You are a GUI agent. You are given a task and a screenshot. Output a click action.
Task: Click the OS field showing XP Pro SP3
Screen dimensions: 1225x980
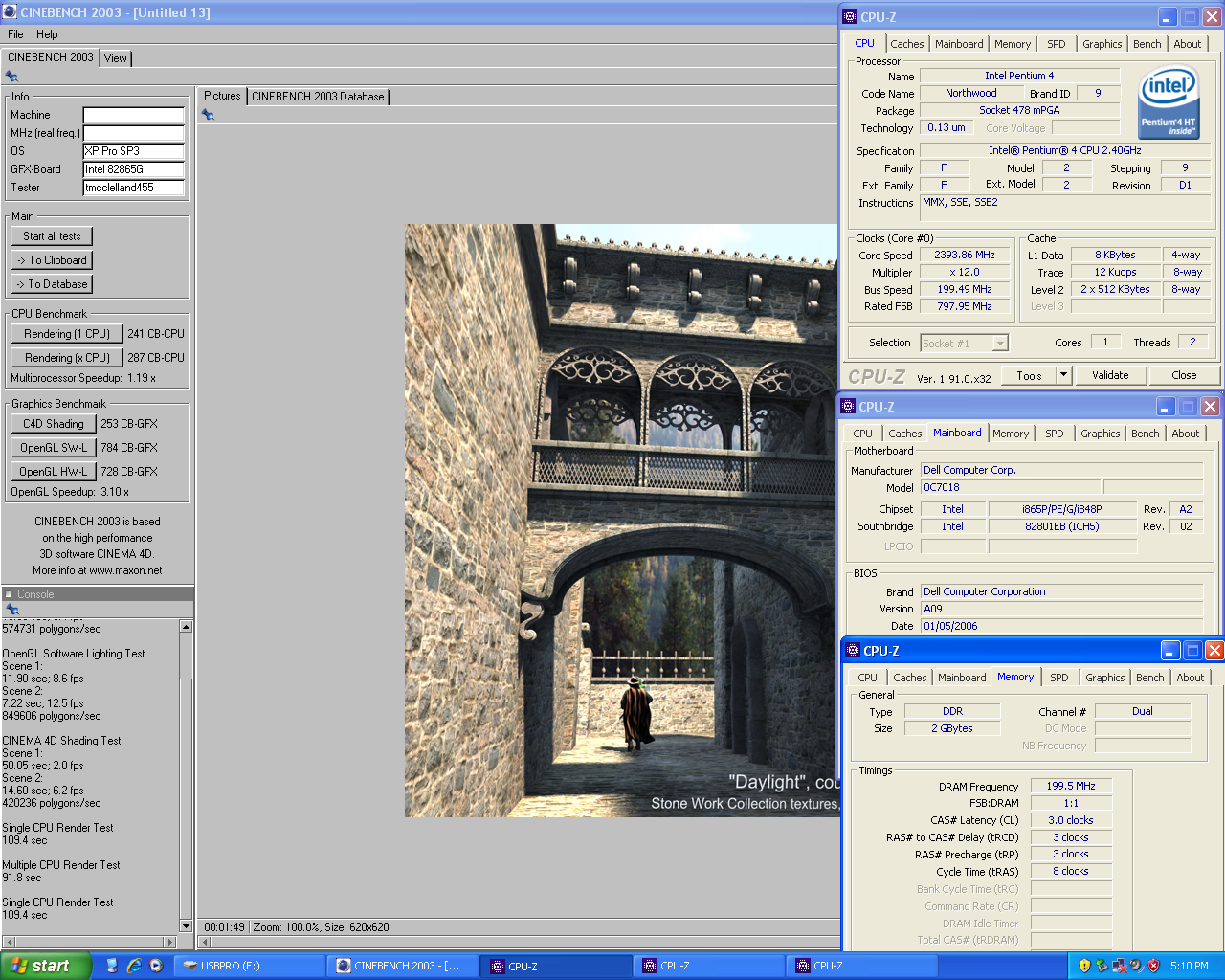133,151
